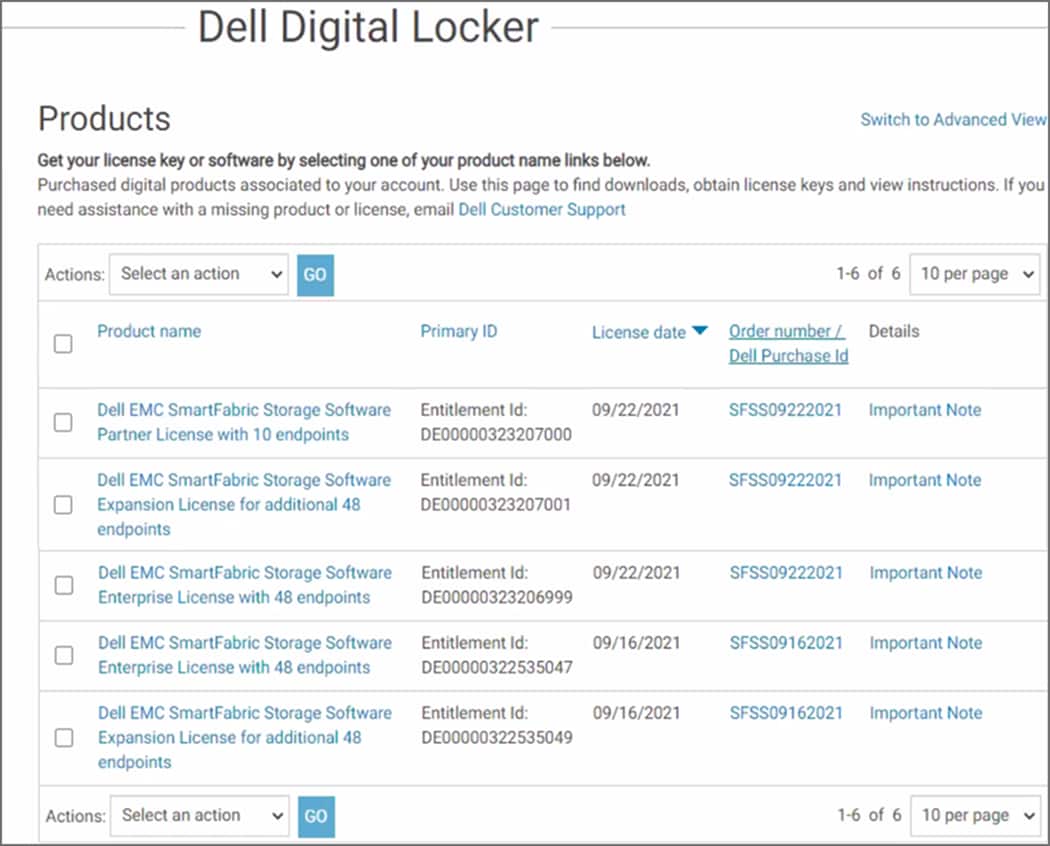Open the Partner License with 10 endpoints product
The width and height of the screenshot is (1050, 846).
coord(244,422)
